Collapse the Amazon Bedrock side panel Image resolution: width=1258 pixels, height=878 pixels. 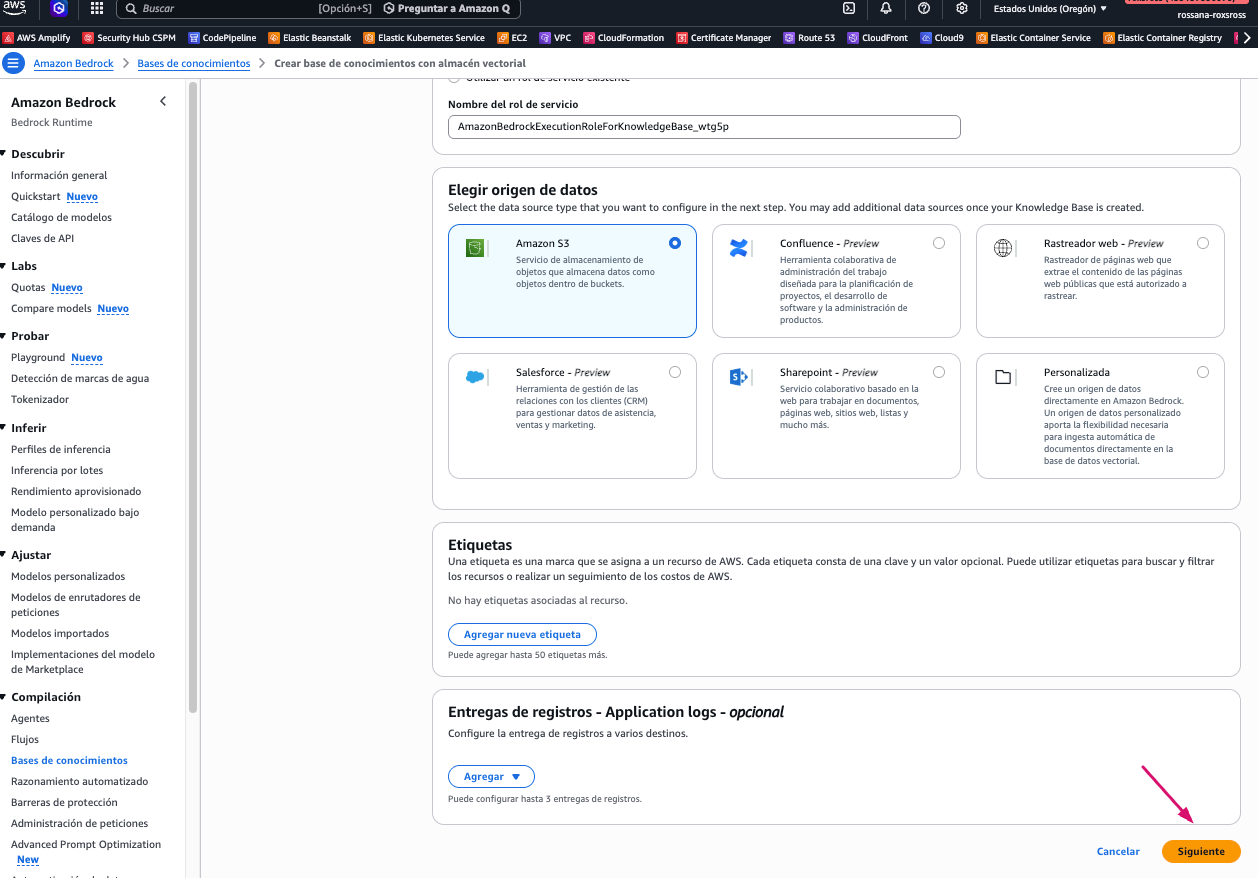coord(163,102)
